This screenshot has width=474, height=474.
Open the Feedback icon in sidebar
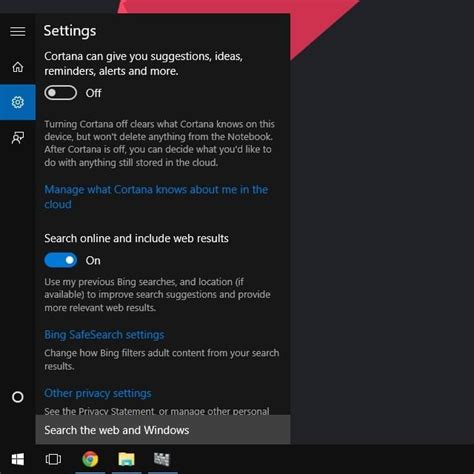[18, 137]
